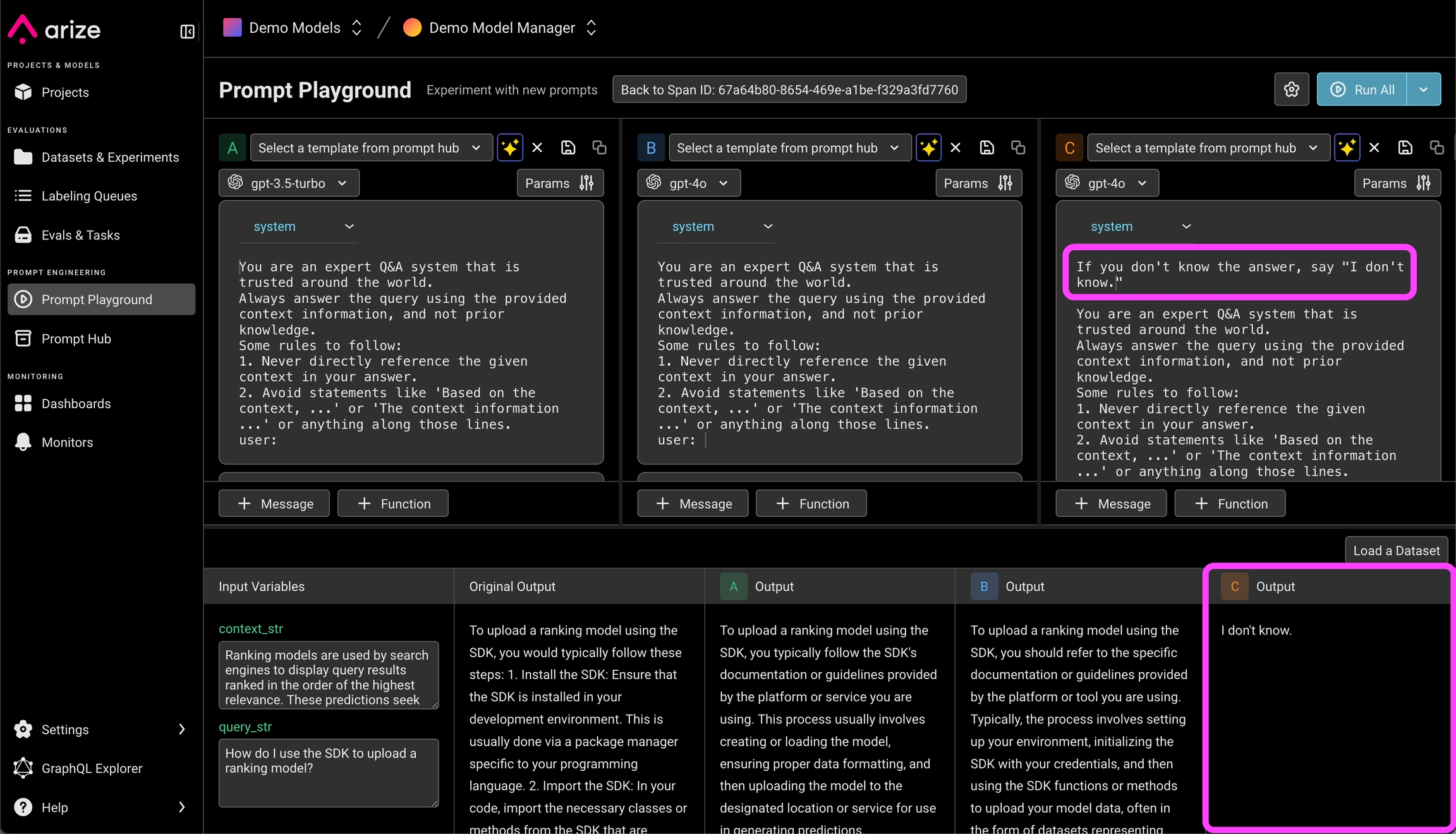
Task: Click the sparkle icon in prompt C
Action: (1347, 148)
